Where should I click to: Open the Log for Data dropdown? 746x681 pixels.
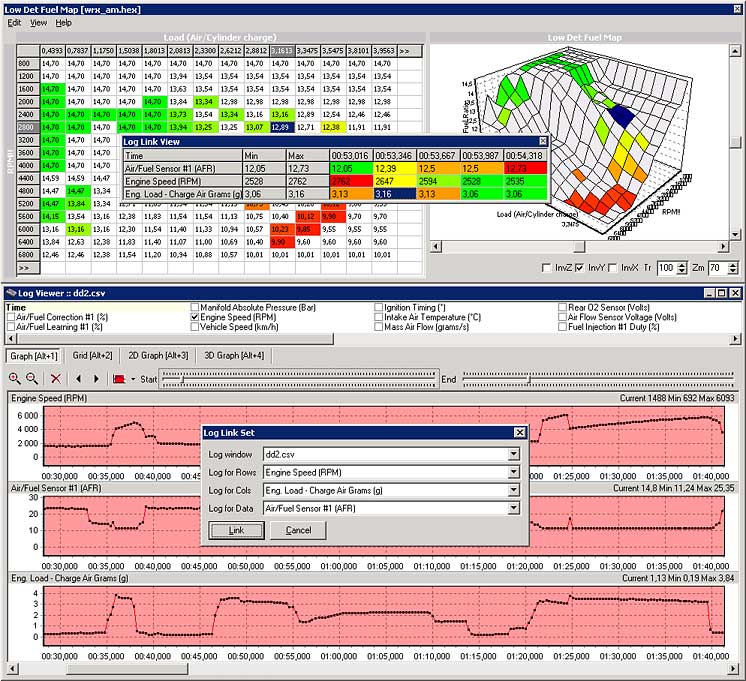coord(513,508)
